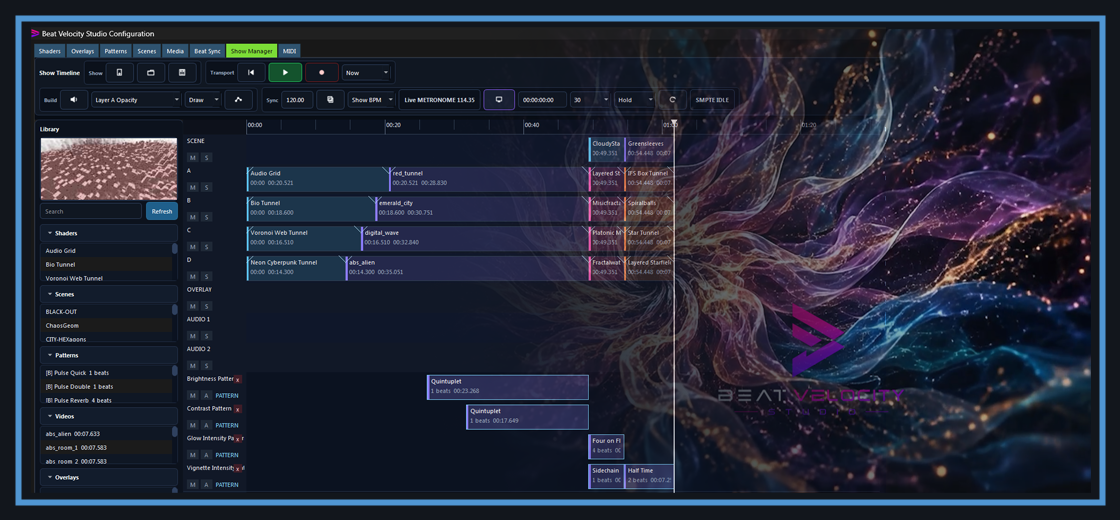The image size is (1120, 520).
Task: Solo track B
Action: click(206, 217)
